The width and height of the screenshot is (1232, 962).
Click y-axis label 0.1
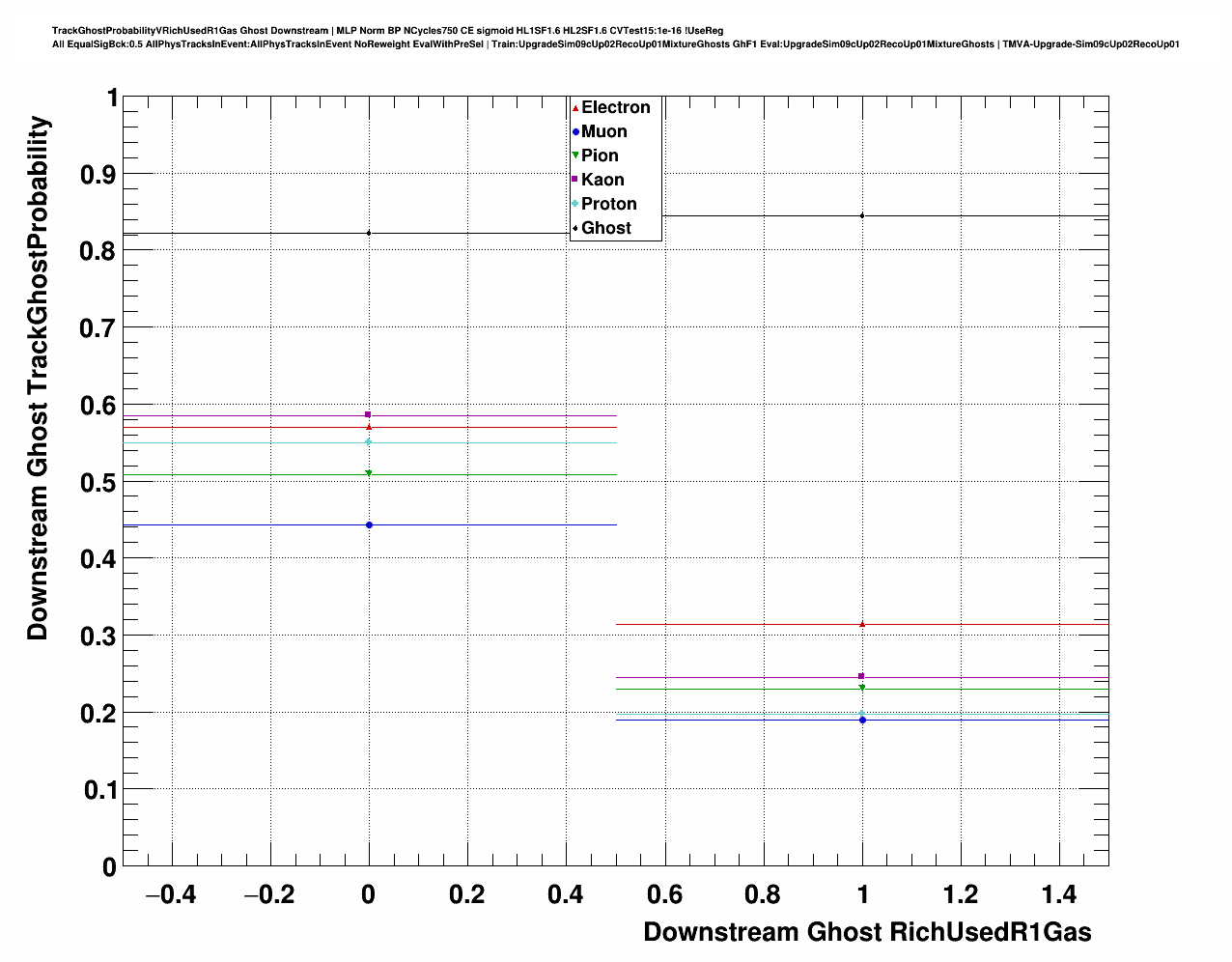[x=98, y=790]
